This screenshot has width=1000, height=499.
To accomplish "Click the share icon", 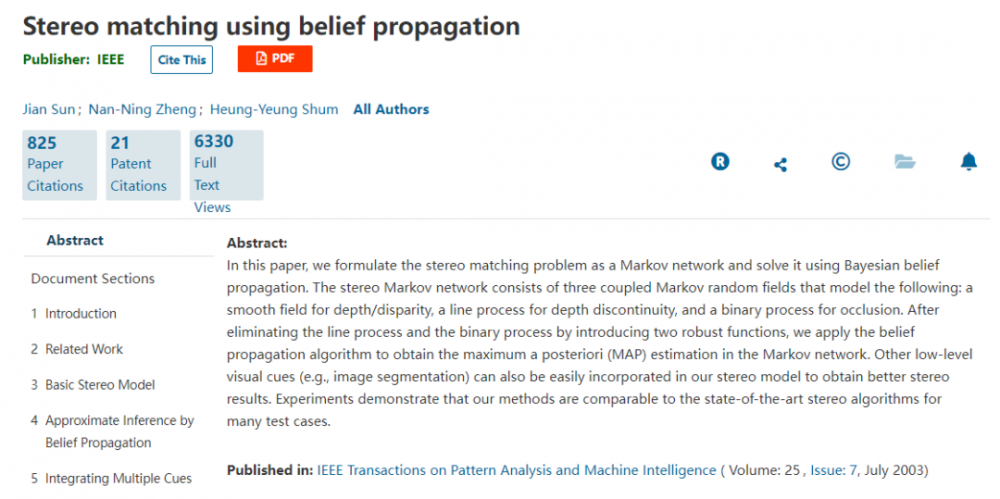I will (x=780, y=165).
